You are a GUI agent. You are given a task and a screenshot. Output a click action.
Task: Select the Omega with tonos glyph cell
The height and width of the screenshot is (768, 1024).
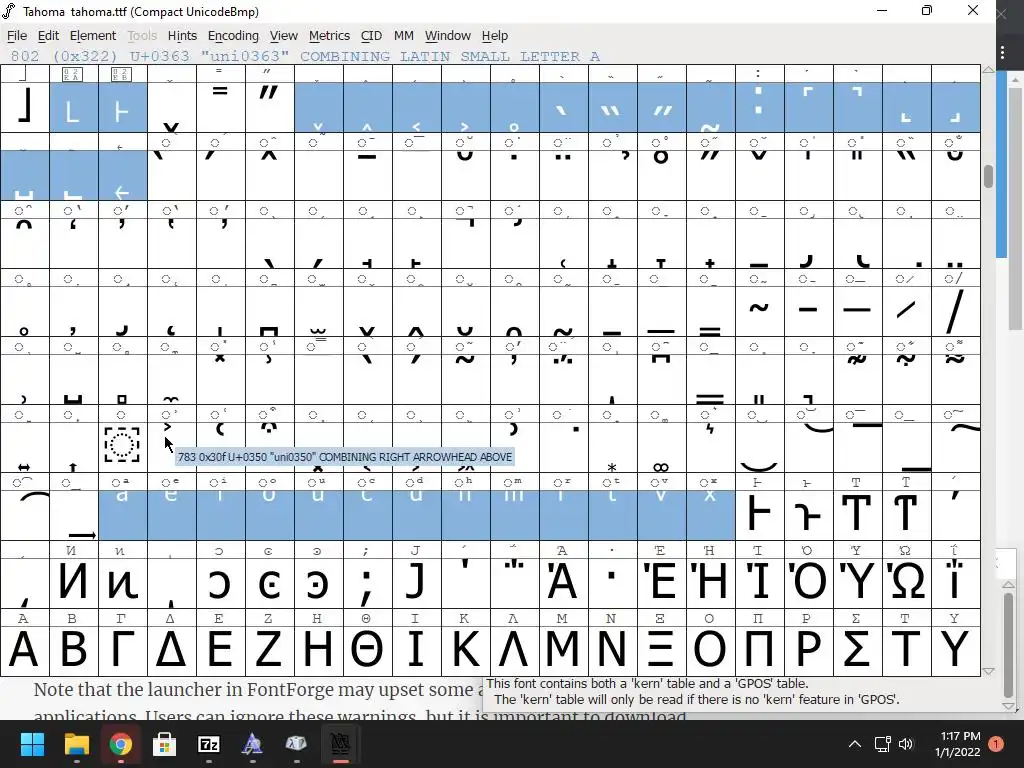click(906, 581)
